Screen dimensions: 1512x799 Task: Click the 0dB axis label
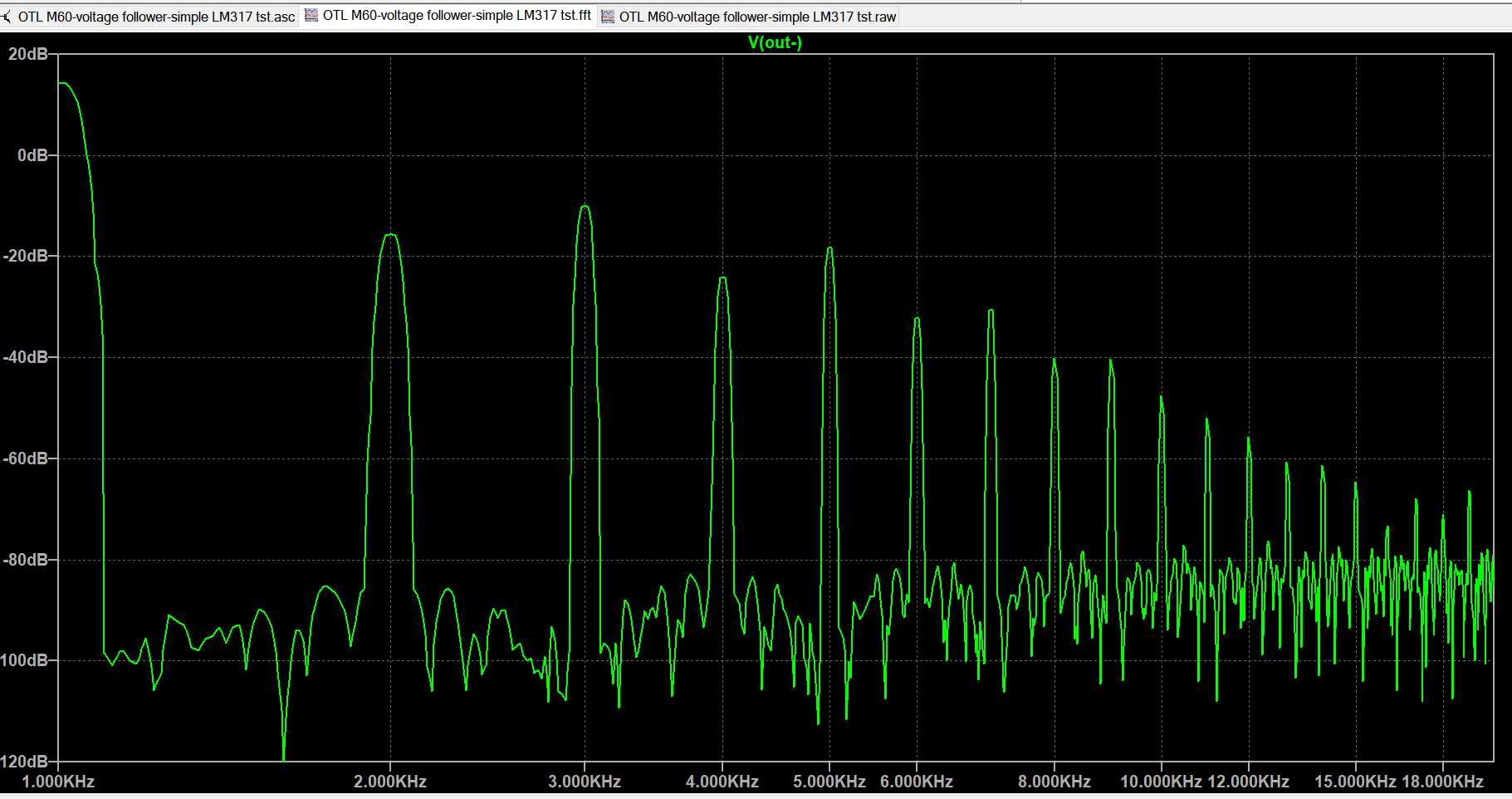[x=32, y=155]
